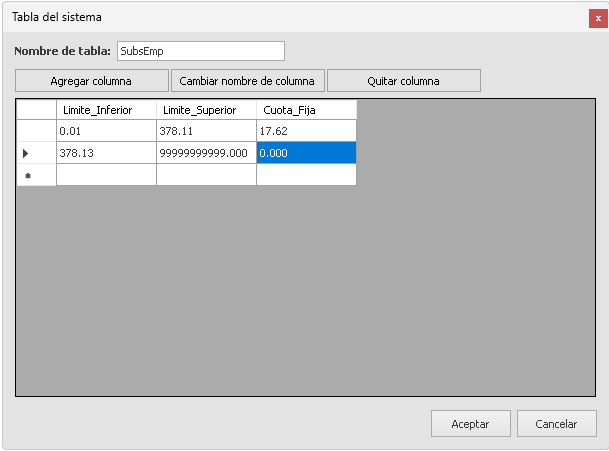Select the Limite_Superior column header
The width and height of the screenshot is (609, 451).
coord(206,110)
